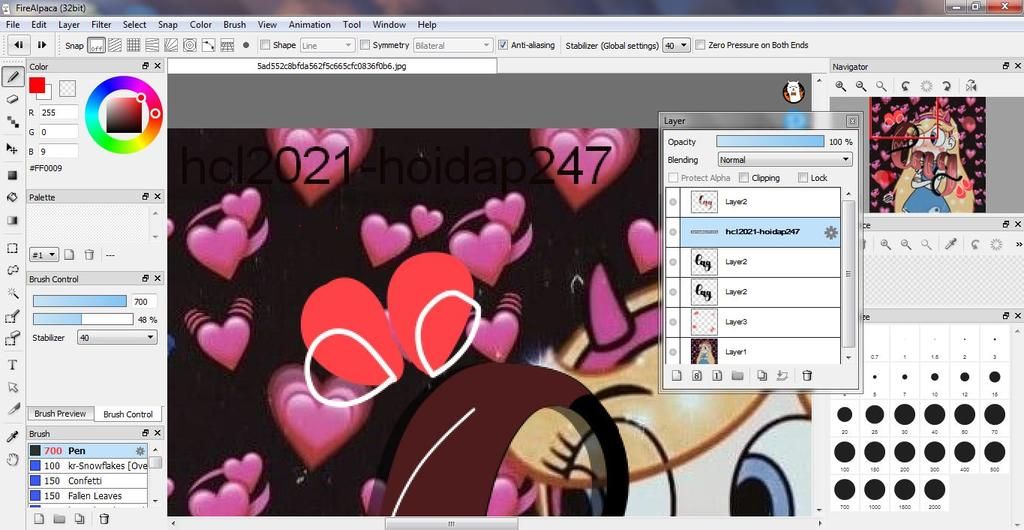Select the Gradient tool

click(x=12, y=221)
